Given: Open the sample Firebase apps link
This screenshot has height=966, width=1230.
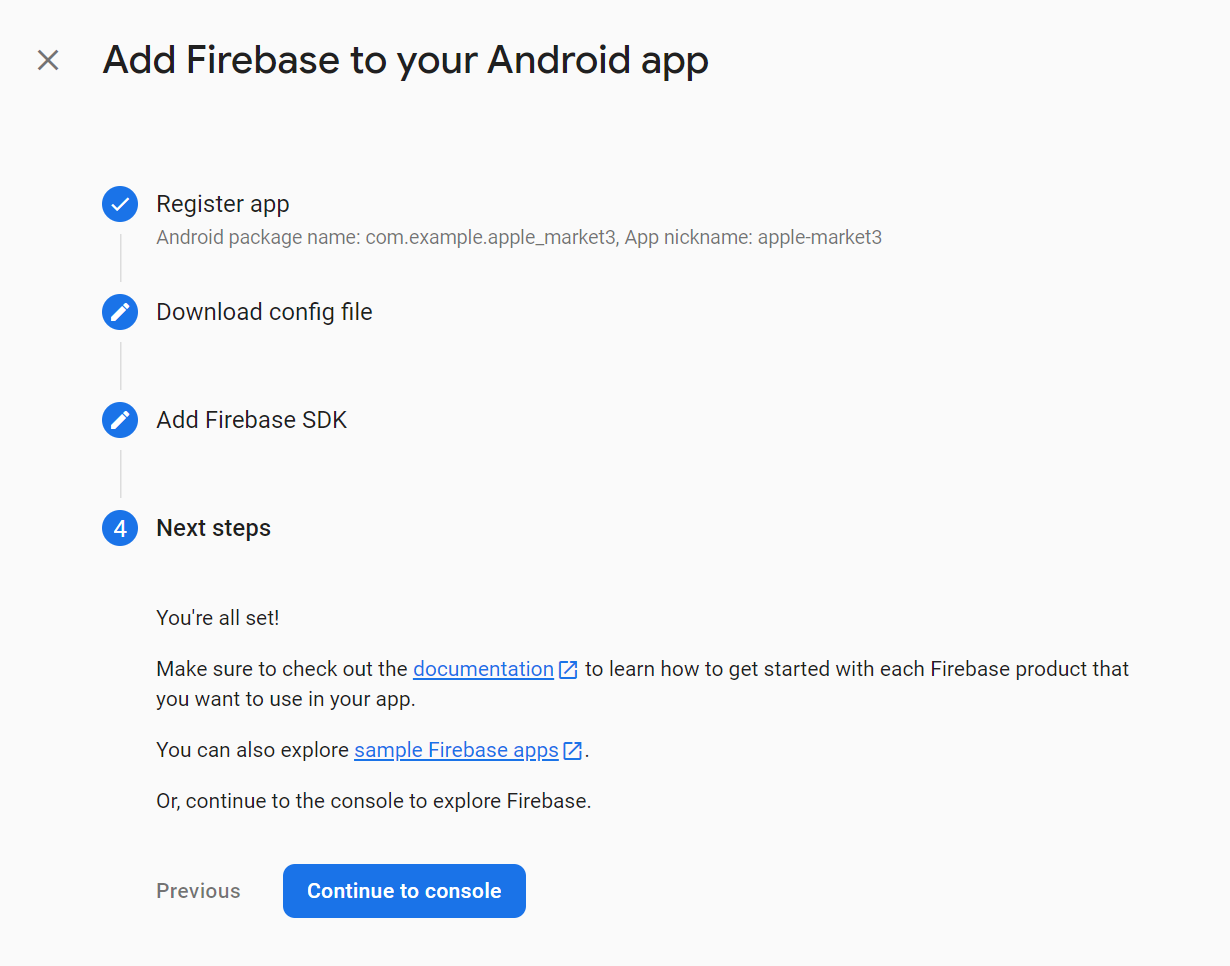Looking at the screenshot, I should pyautogui.click(x=456, y=750).
